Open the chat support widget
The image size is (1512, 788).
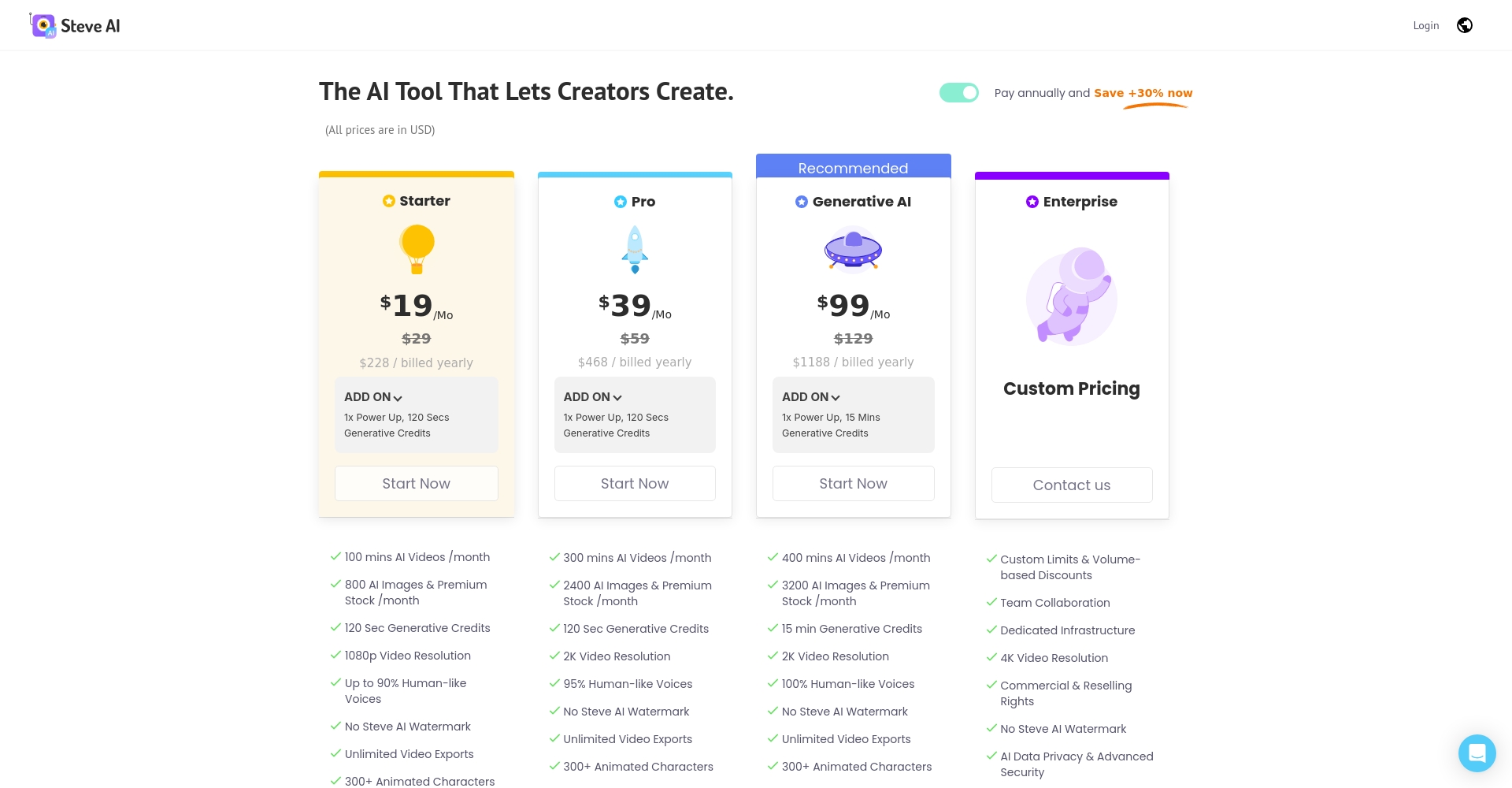point(1477,753)
